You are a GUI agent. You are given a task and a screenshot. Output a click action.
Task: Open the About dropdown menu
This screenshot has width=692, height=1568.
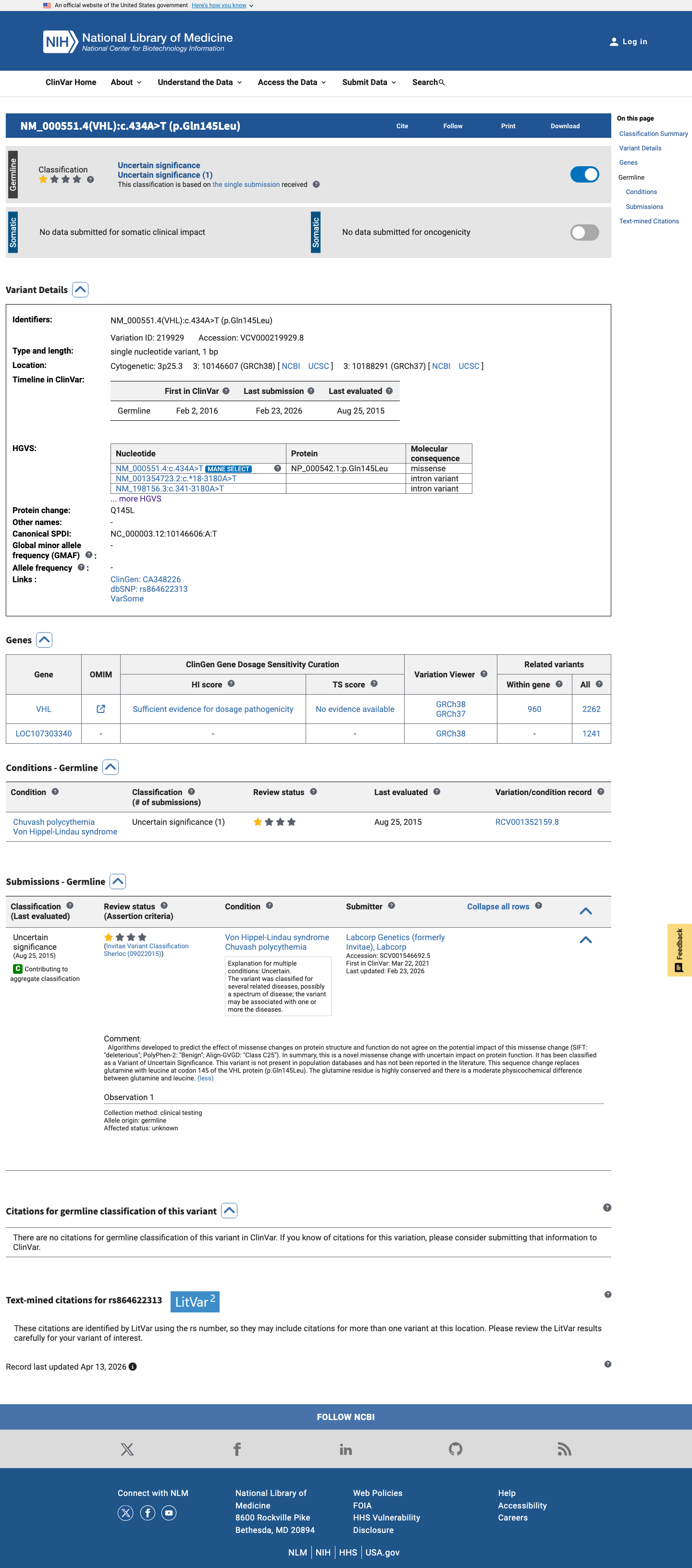126,82
